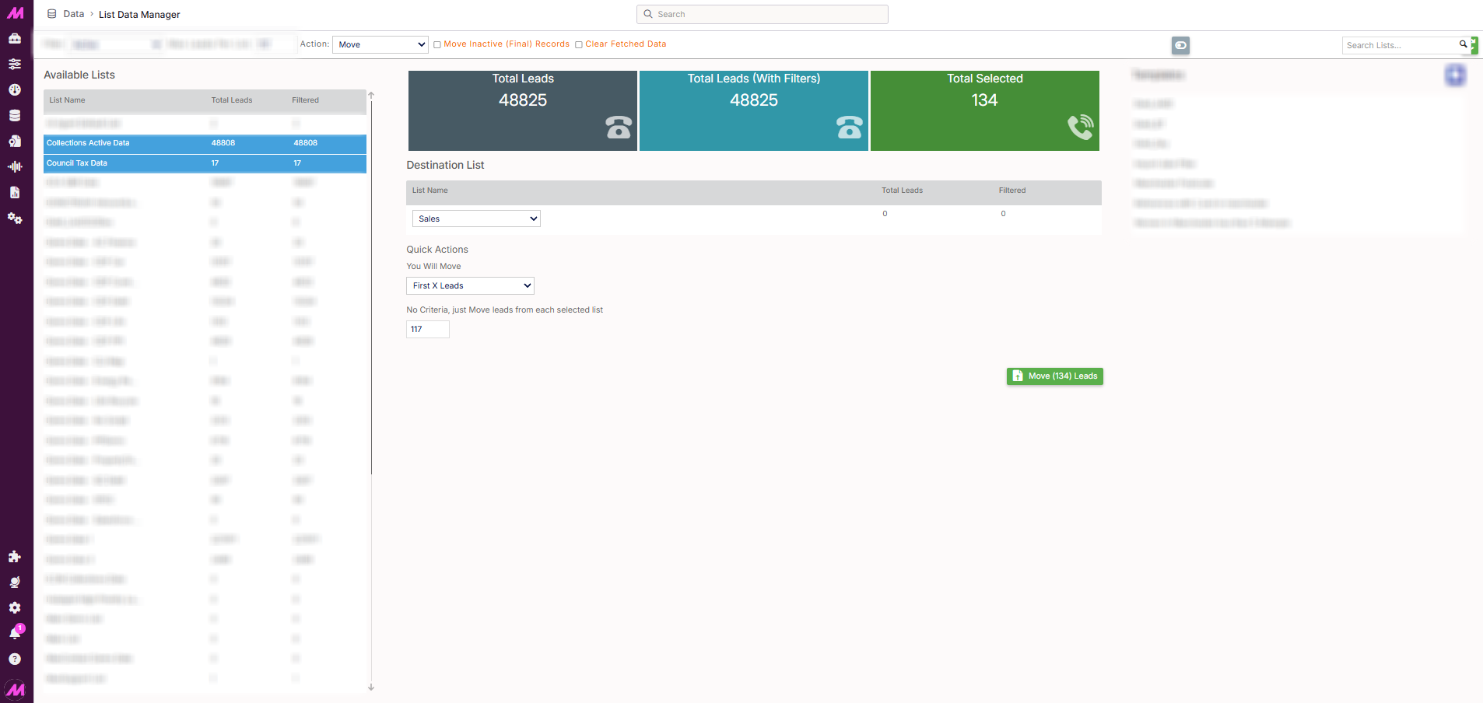Screen dimensions: 1483x703
Task: Click the leads count field showing 117
Action: click(x=428, y=329)
